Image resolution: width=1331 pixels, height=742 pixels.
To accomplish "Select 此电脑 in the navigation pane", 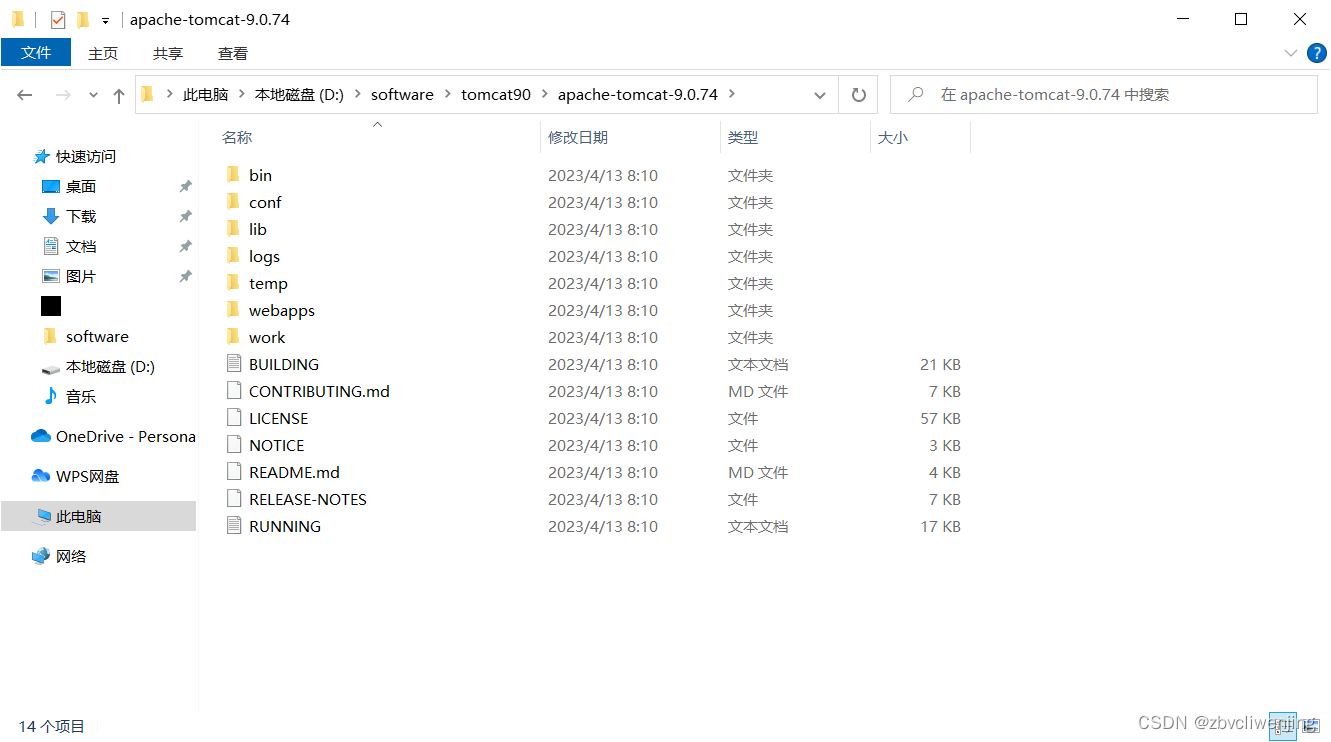I will tap(98, 516).
